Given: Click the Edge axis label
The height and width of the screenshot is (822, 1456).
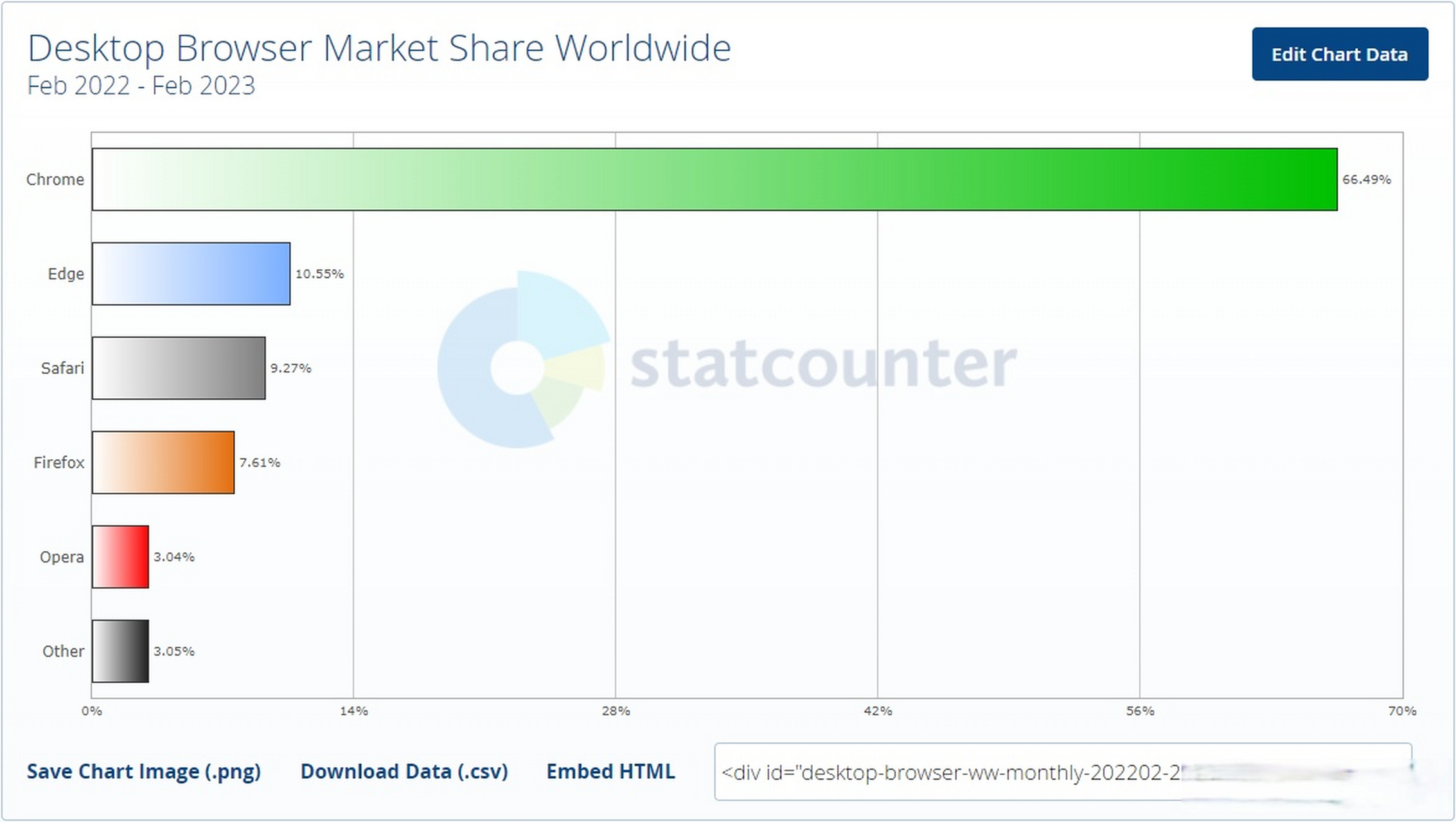Looking at the screenshot, I should pos(66,274).
